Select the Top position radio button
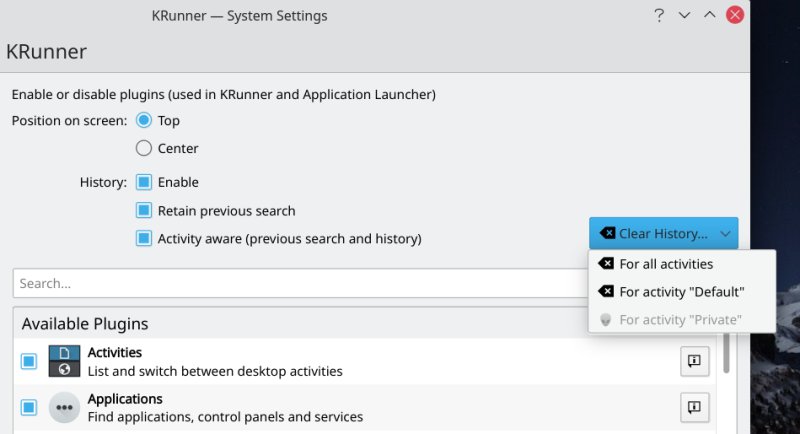The width and height of the screenshot is (800, 434). point(143,120)
